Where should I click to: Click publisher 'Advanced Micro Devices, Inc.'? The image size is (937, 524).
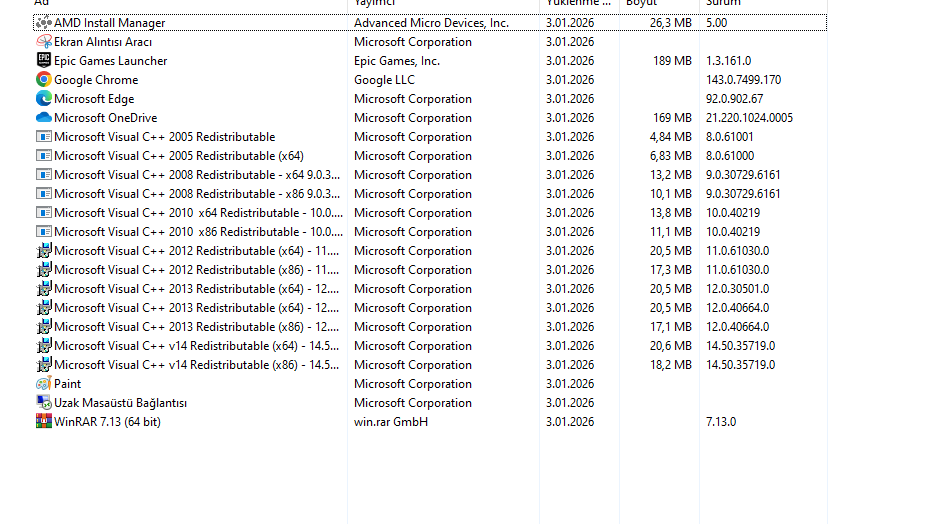[431, 23]
